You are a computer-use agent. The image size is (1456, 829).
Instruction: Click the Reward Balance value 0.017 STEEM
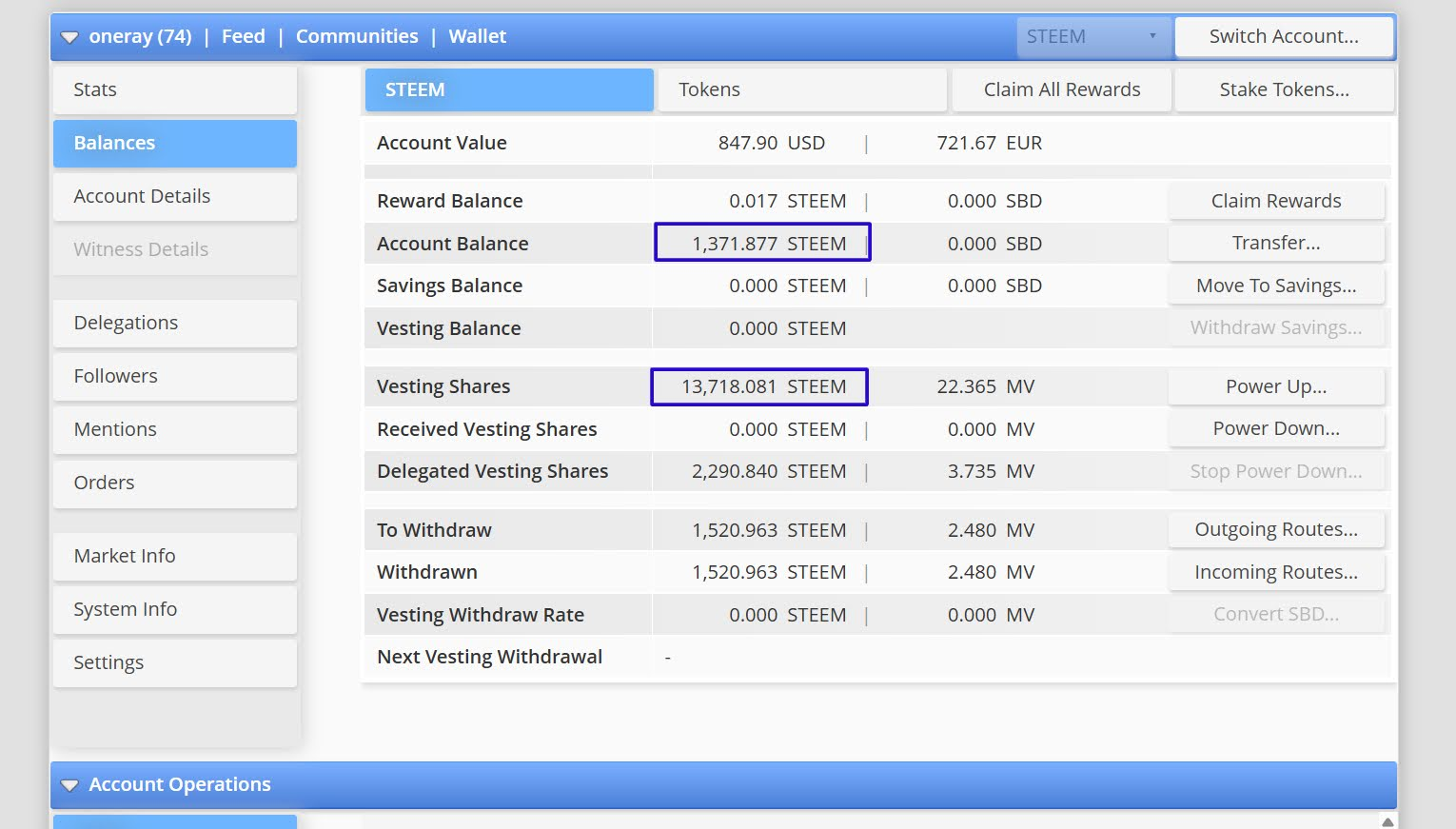(788, 201)
